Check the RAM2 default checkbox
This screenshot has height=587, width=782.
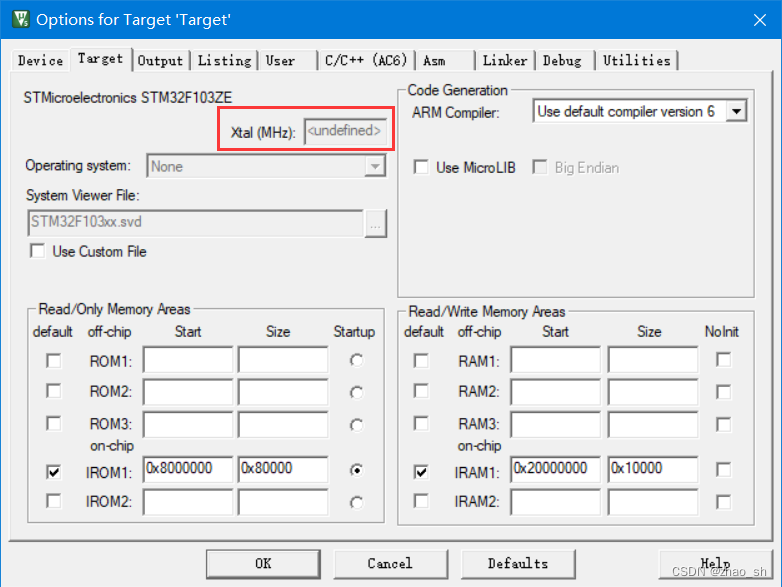(421, 391)
